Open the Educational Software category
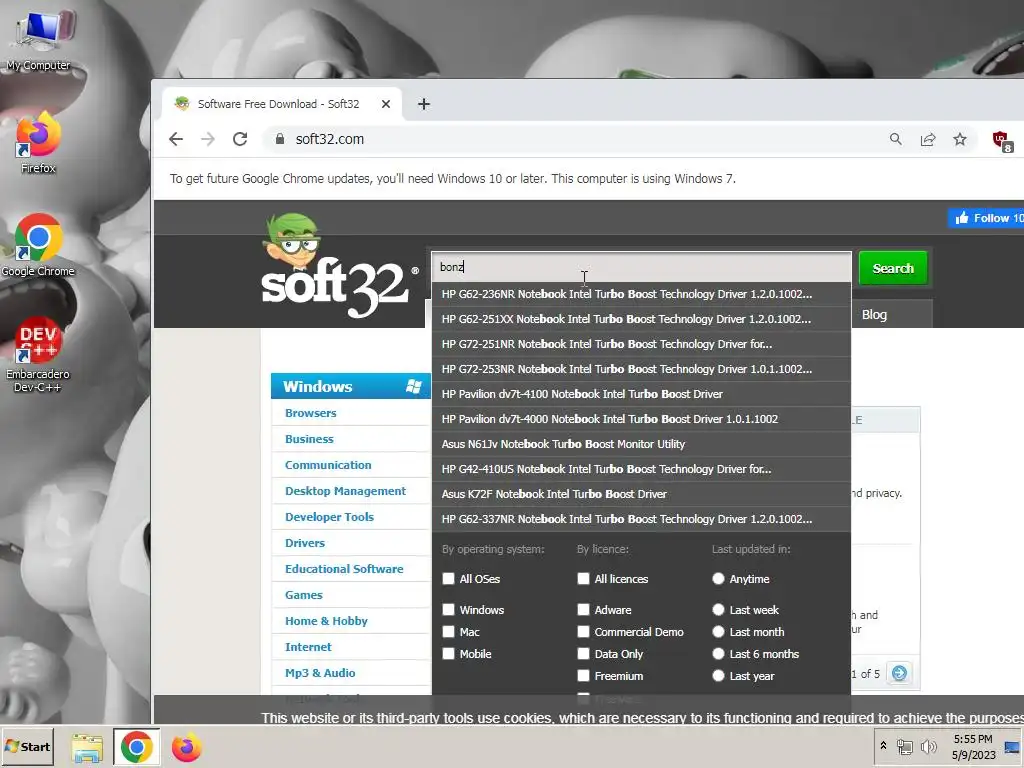This screenshot has width=1024, height=768. pos(344,569)
